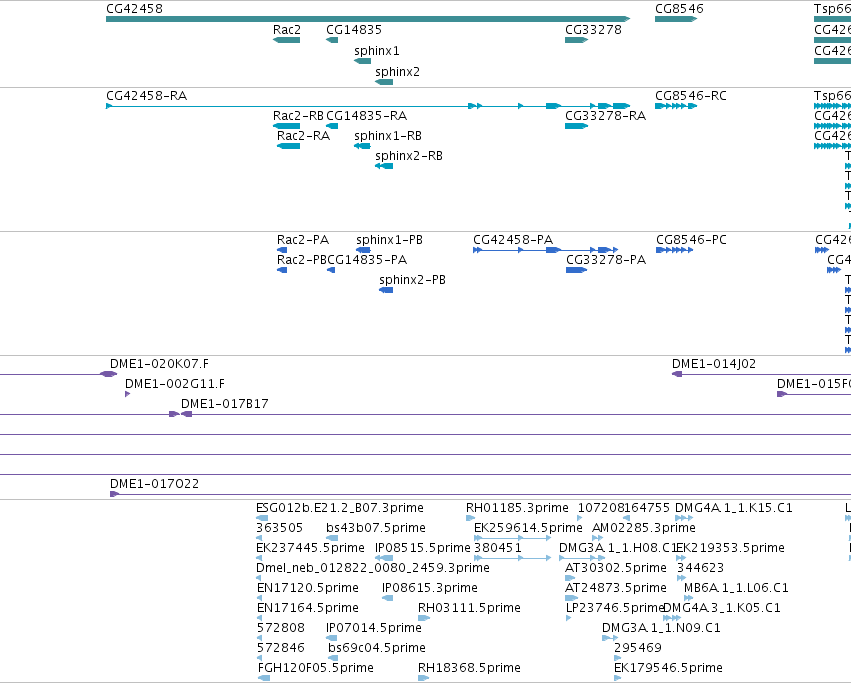Click the DME1-014J02 clone feature
The height and width of the screenshot is (683, 851).
[x=677, y=374]
